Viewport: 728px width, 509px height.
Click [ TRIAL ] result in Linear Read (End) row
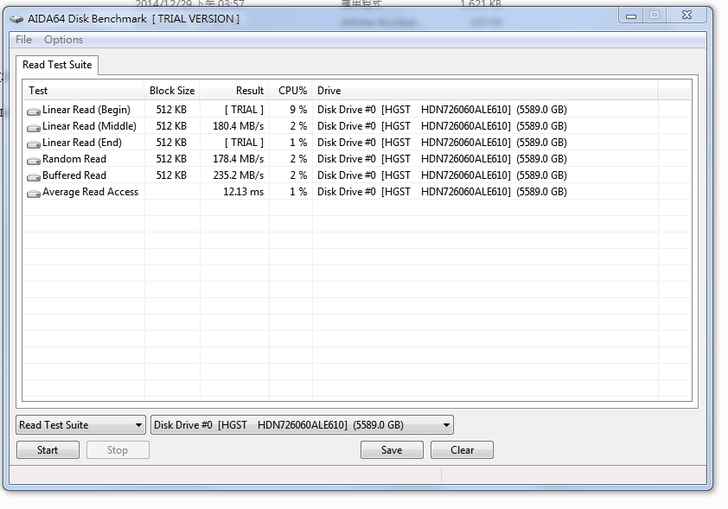tap(244, 143)
